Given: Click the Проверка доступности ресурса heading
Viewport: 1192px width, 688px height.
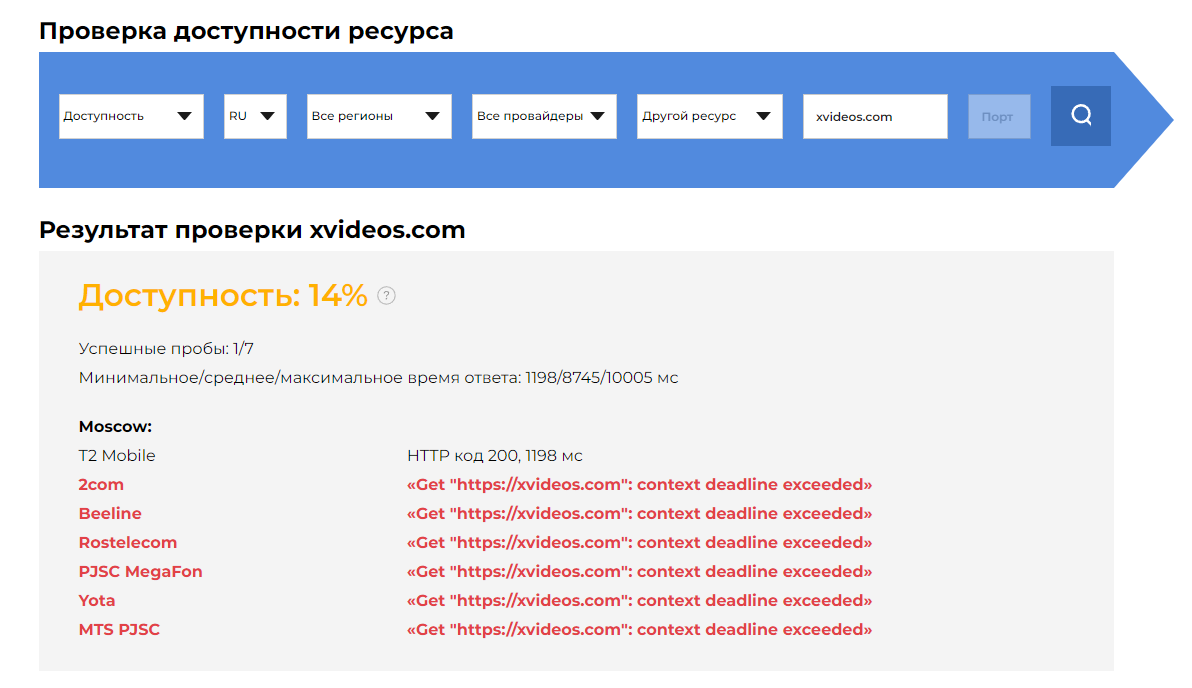Looking at the screenshot, I should [246, 31].
